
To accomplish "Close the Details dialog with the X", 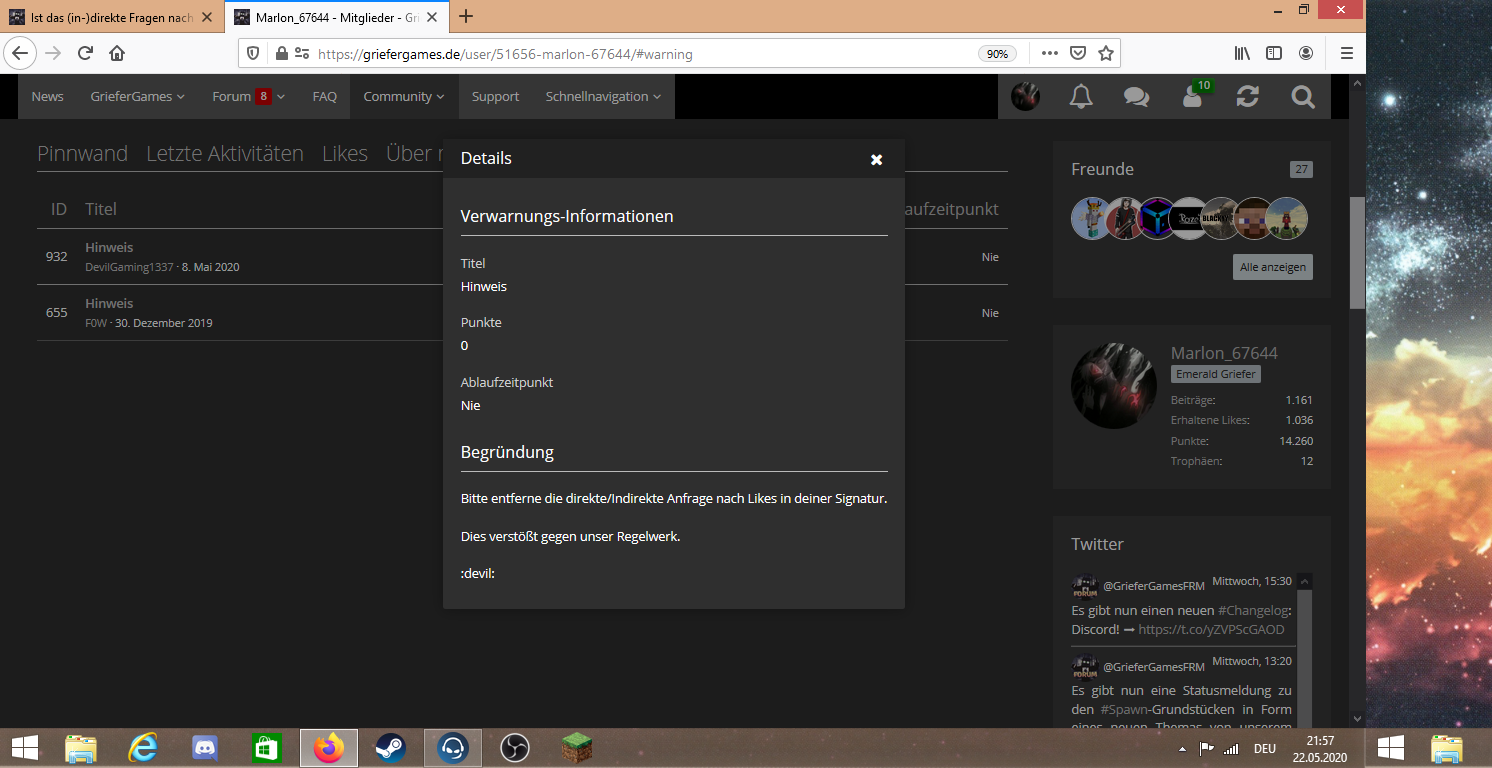I will coord(876,159).
